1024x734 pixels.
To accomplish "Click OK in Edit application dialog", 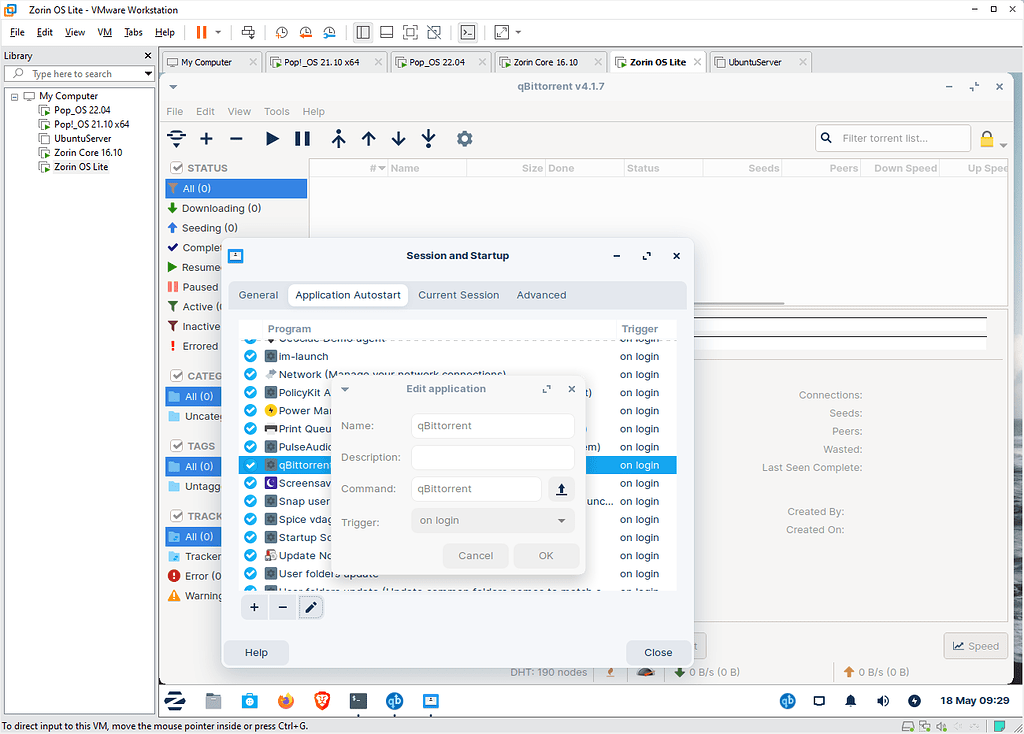I will click(546, 556).
